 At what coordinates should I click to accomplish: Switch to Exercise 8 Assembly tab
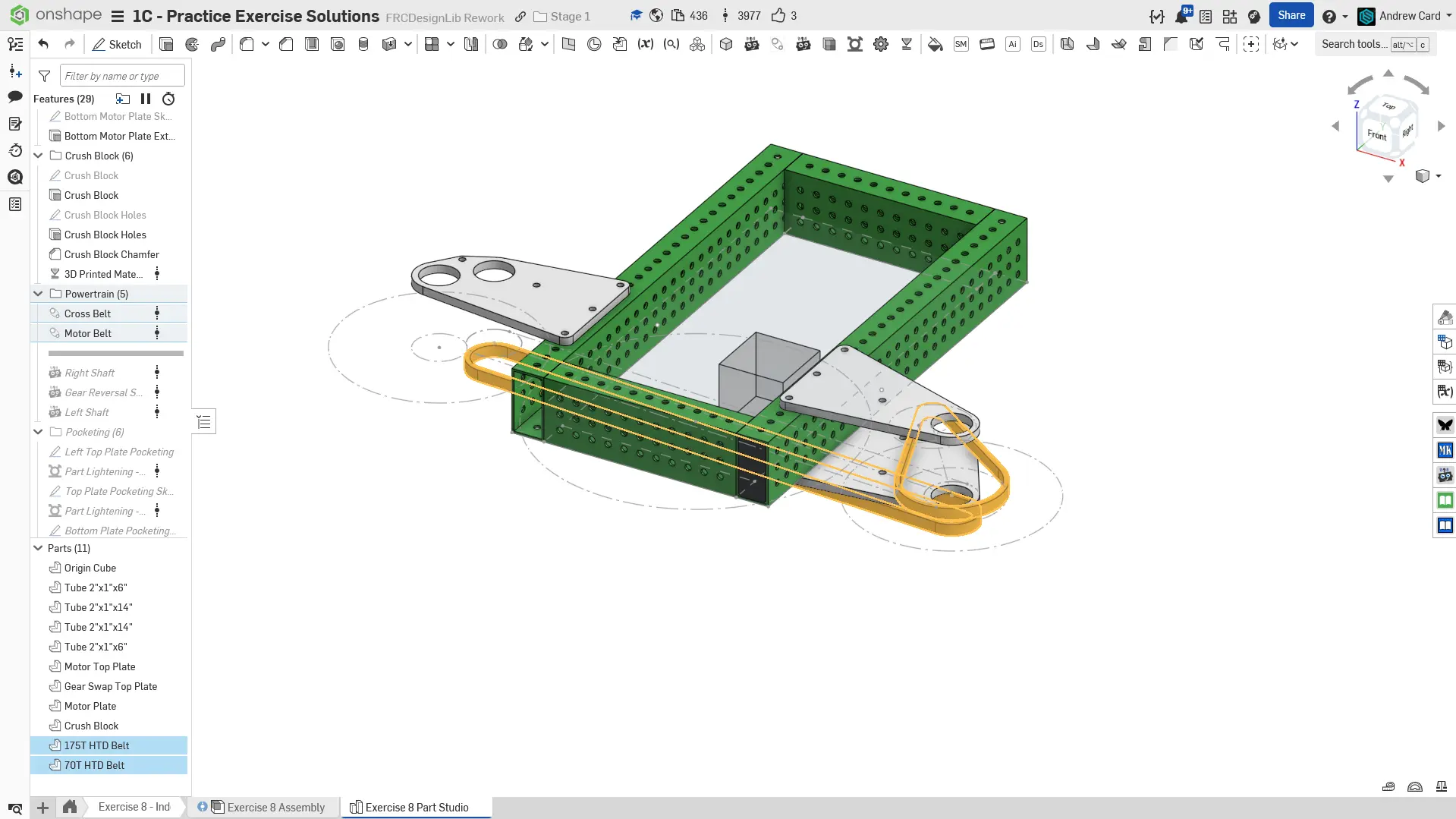pyautogui.click(x=275, y=807)
